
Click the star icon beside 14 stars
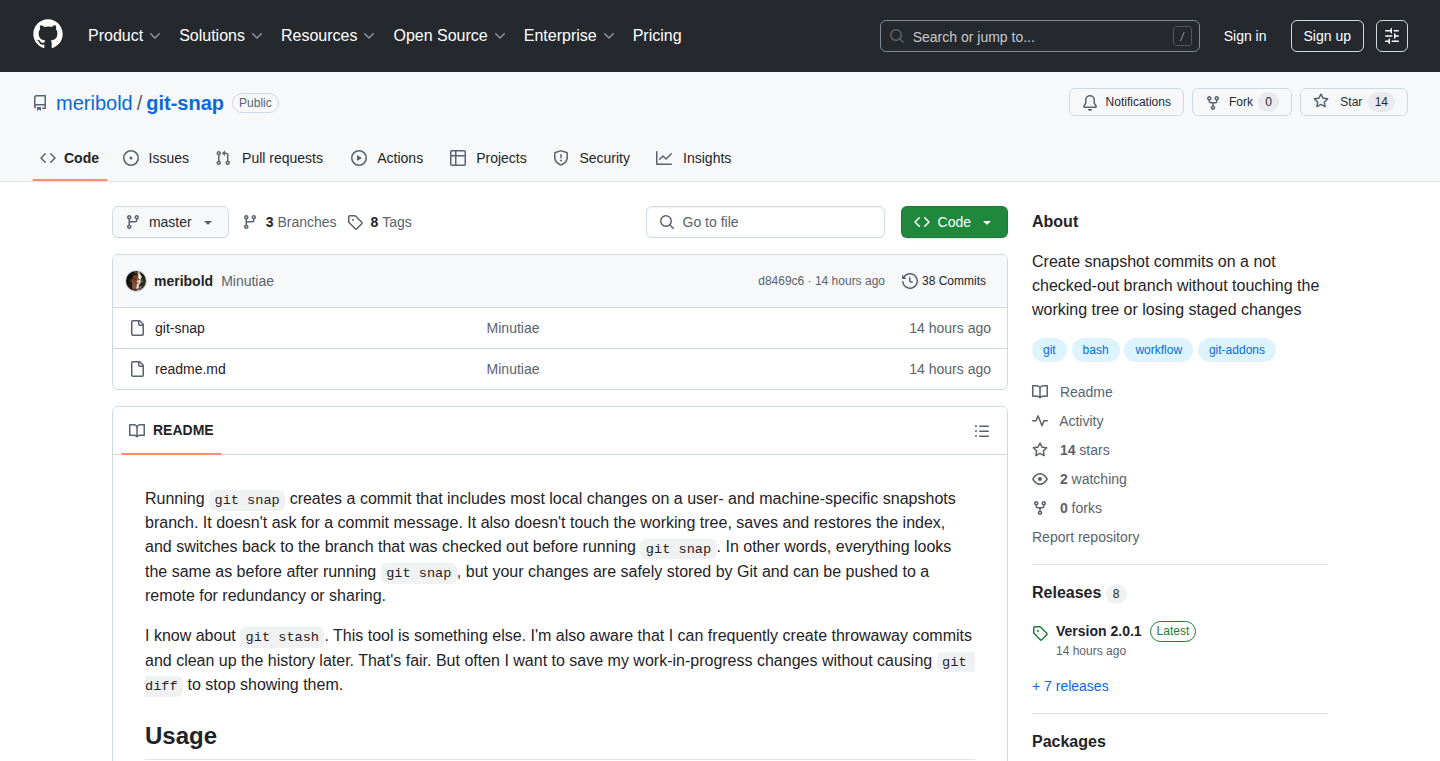pyautogui.click(x=1040, y=450)
